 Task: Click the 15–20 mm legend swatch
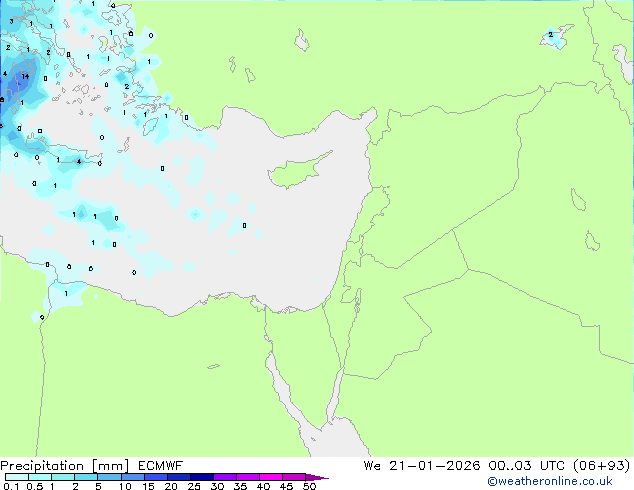point(156,477)
